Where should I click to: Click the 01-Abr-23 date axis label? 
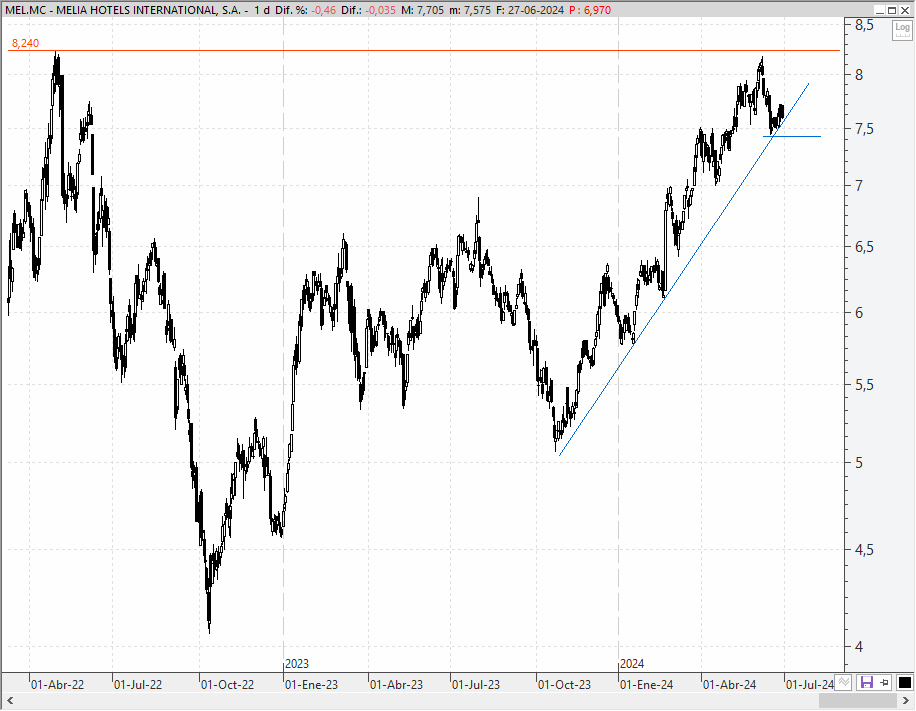[x=397, y=684]
